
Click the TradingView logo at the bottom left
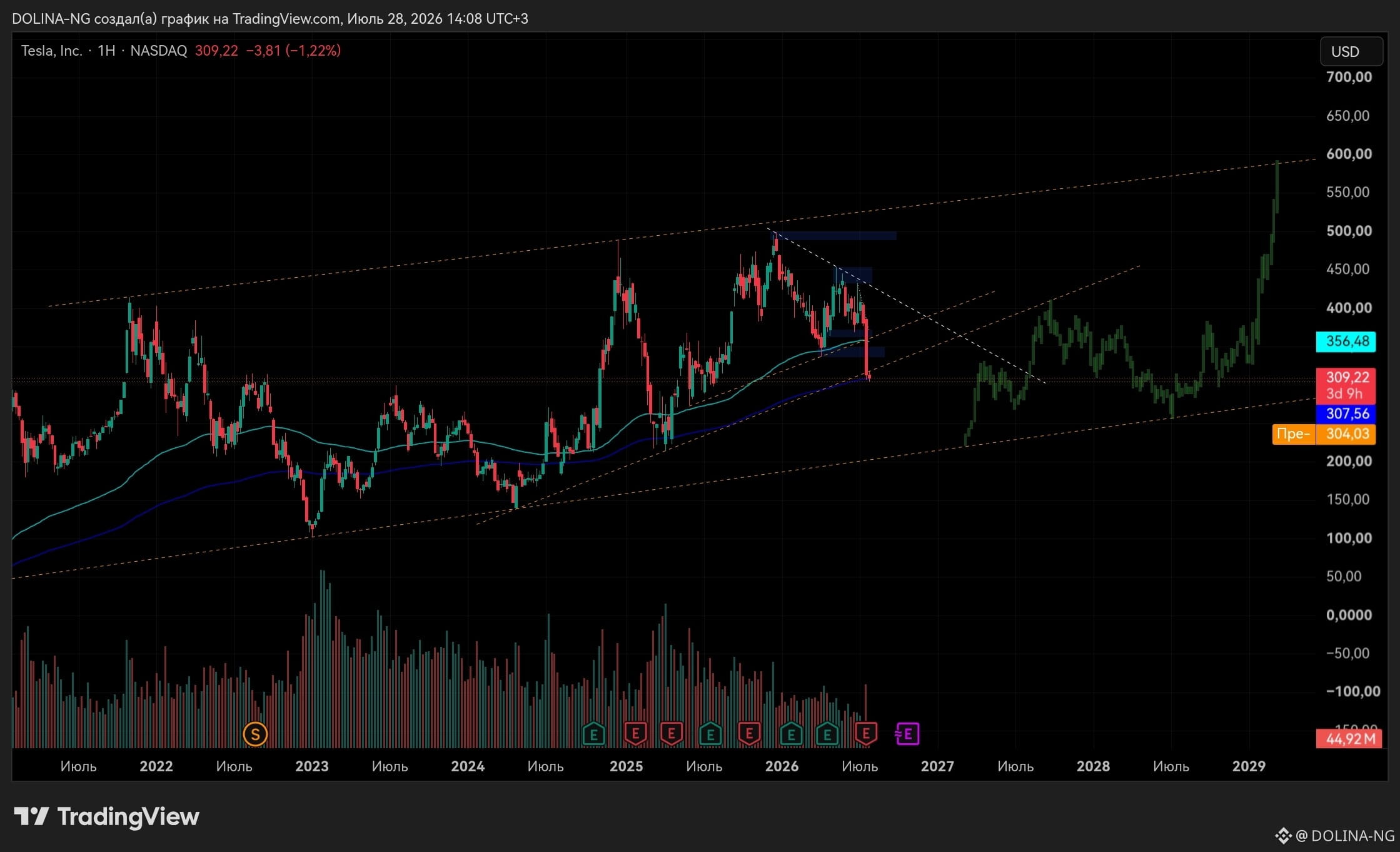(x=107, y=816)
